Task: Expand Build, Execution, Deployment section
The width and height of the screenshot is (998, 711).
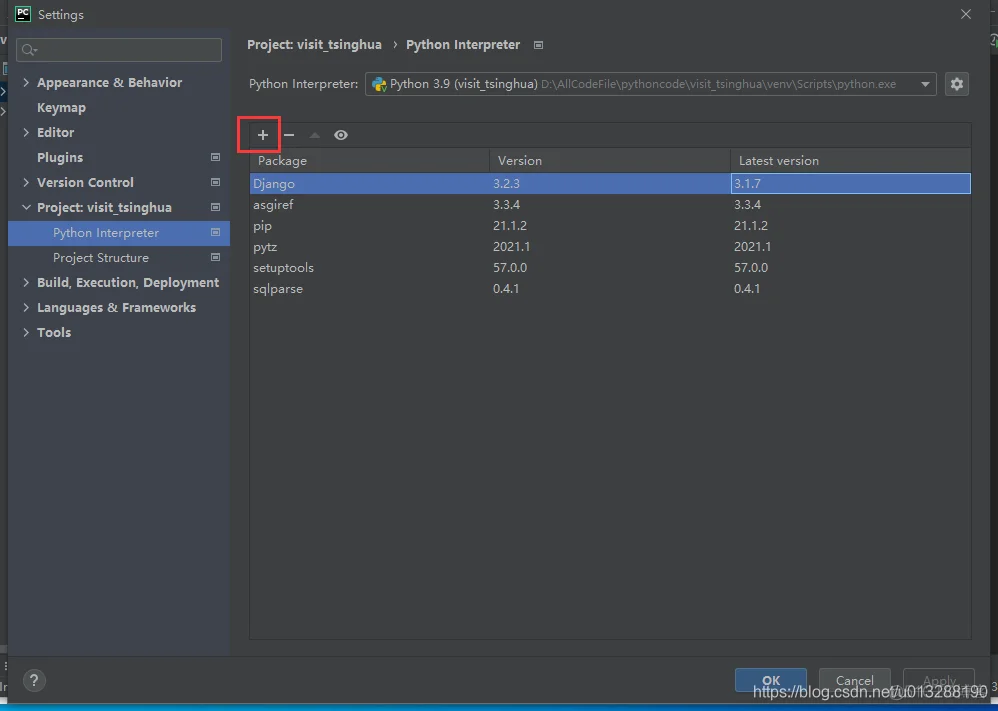Action: coord(26,283)
